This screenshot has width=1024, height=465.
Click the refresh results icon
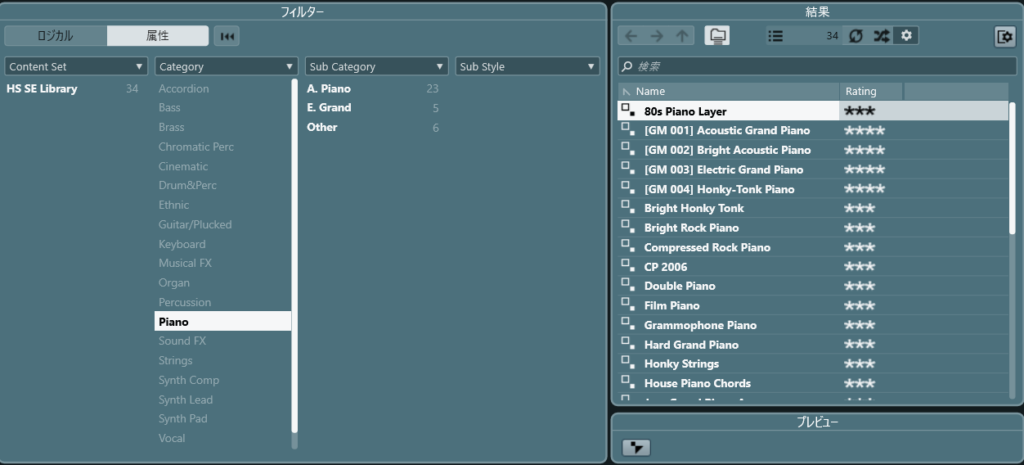856,36
